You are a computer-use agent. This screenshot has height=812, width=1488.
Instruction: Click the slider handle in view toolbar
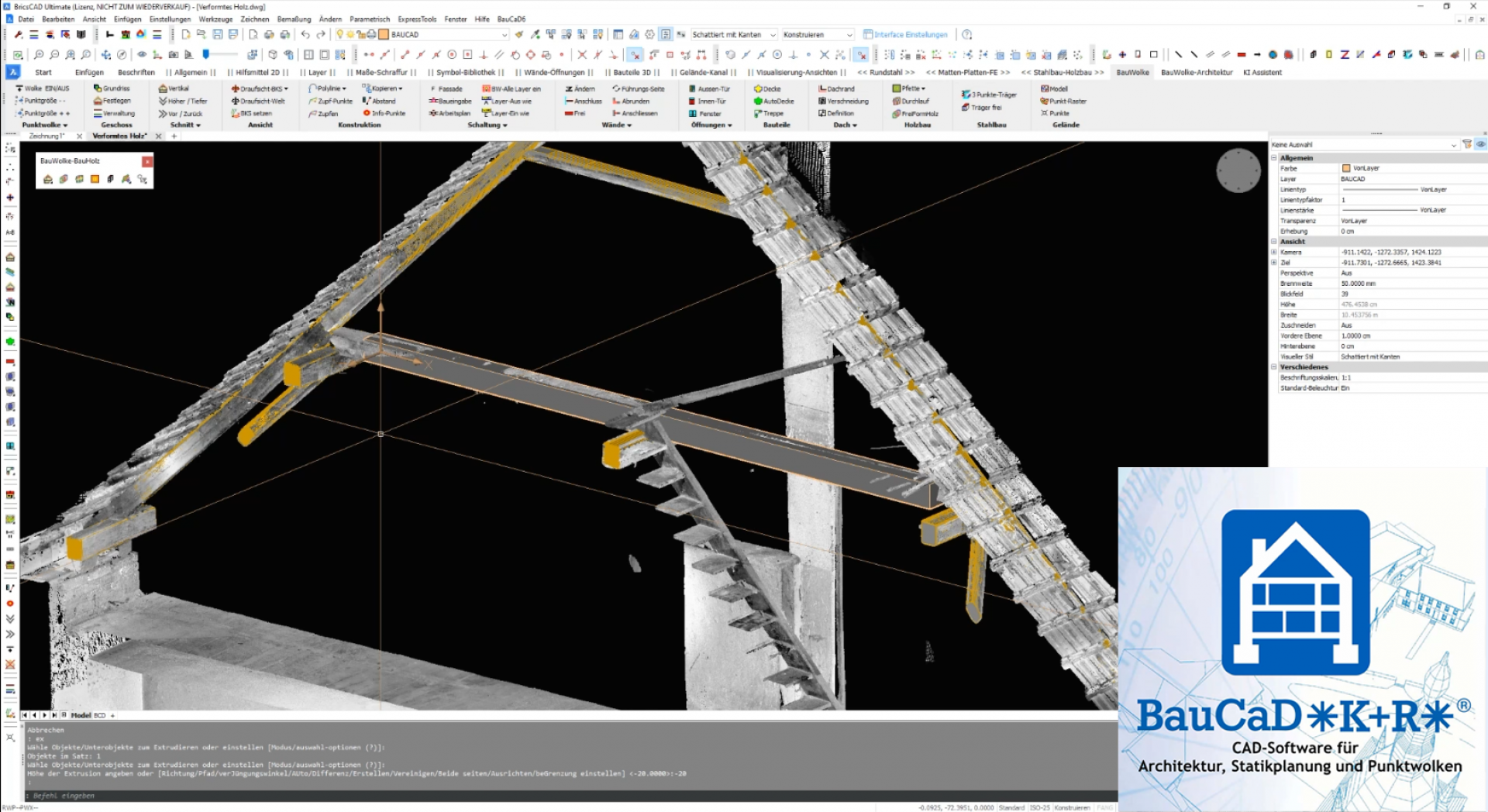pyautogui.click(x=205, y=54)
